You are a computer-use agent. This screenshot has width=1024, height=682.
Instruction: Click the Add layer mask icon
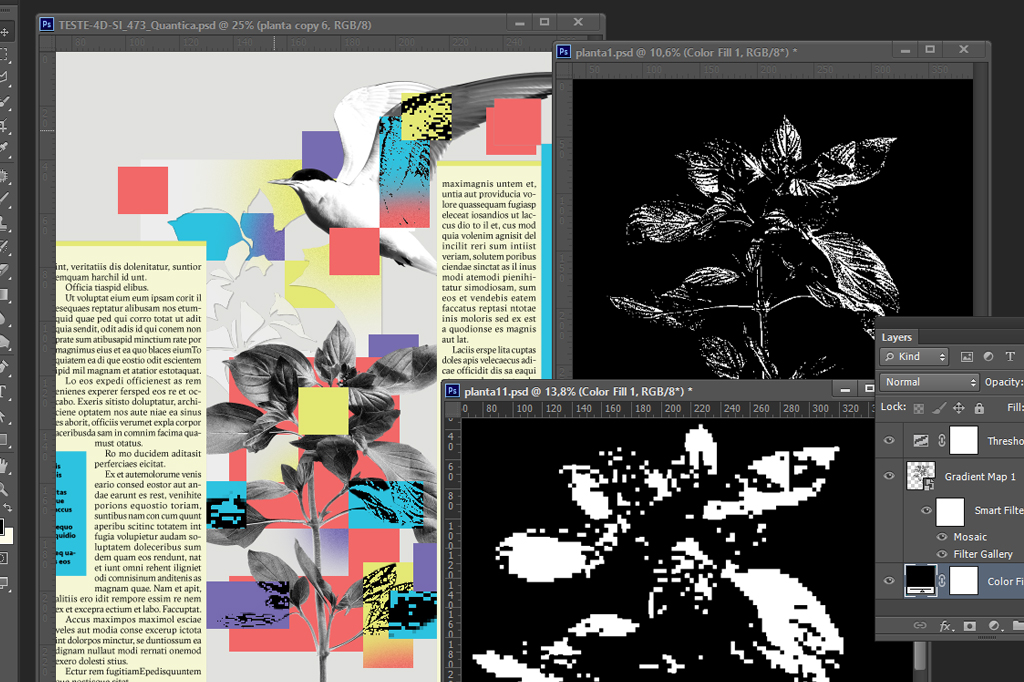click(x=969, y=626)
